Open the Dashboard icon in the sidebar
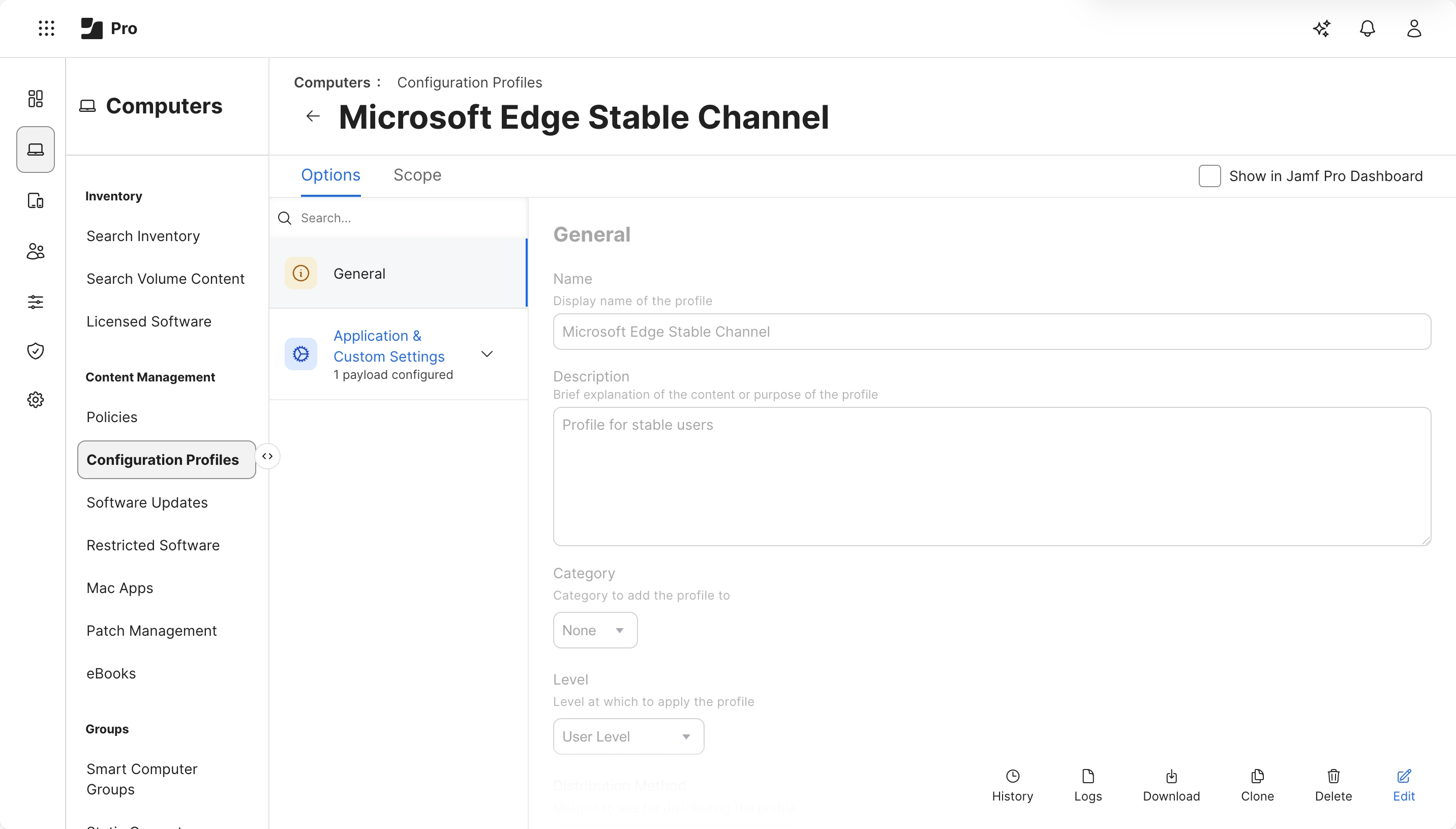 tap(35, 98)
